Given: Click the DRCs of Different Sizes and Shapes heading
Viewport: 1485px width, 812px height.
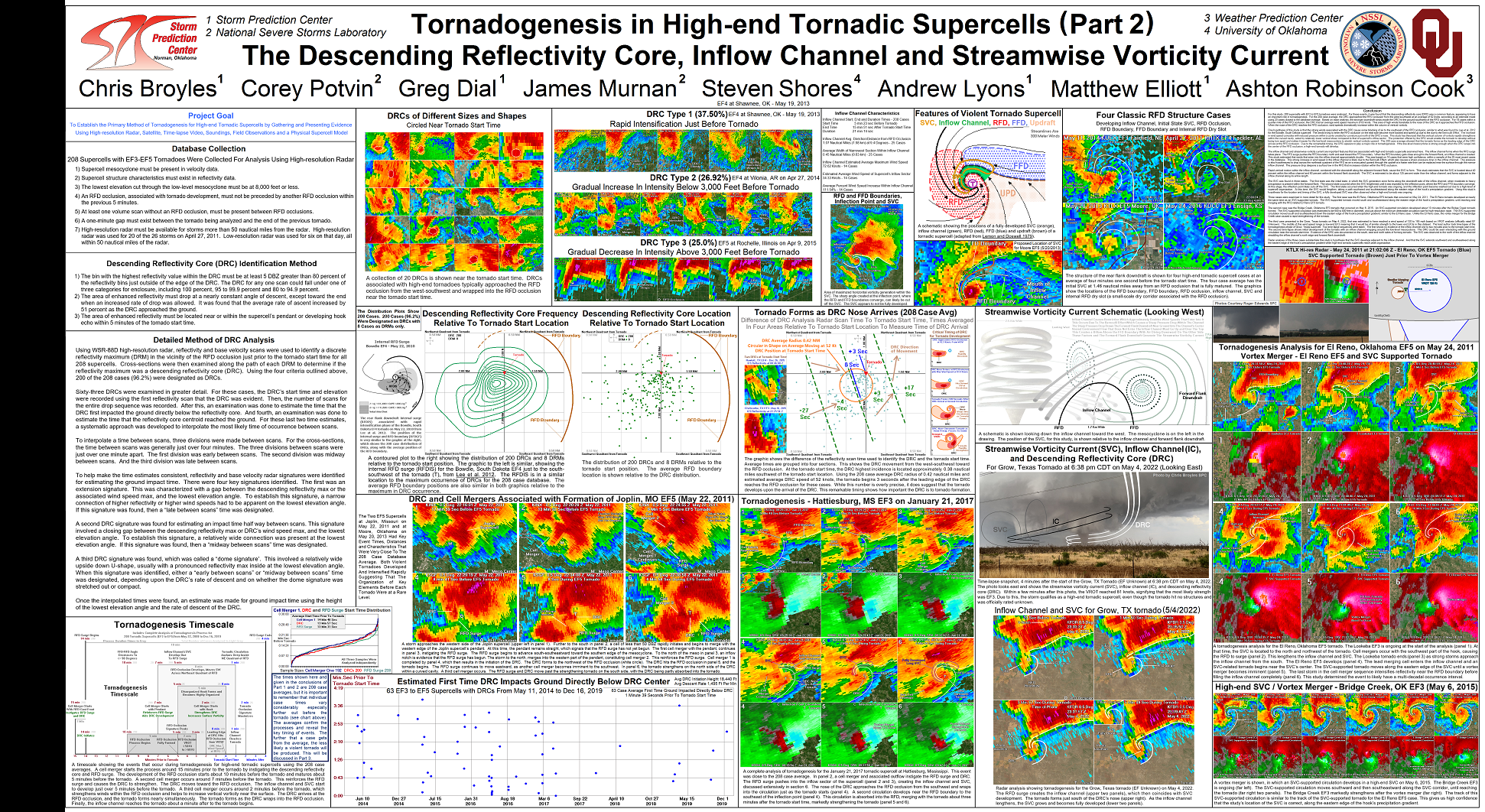Looking at the screenshot, I should pyautogui.click(x=457, y=116).
